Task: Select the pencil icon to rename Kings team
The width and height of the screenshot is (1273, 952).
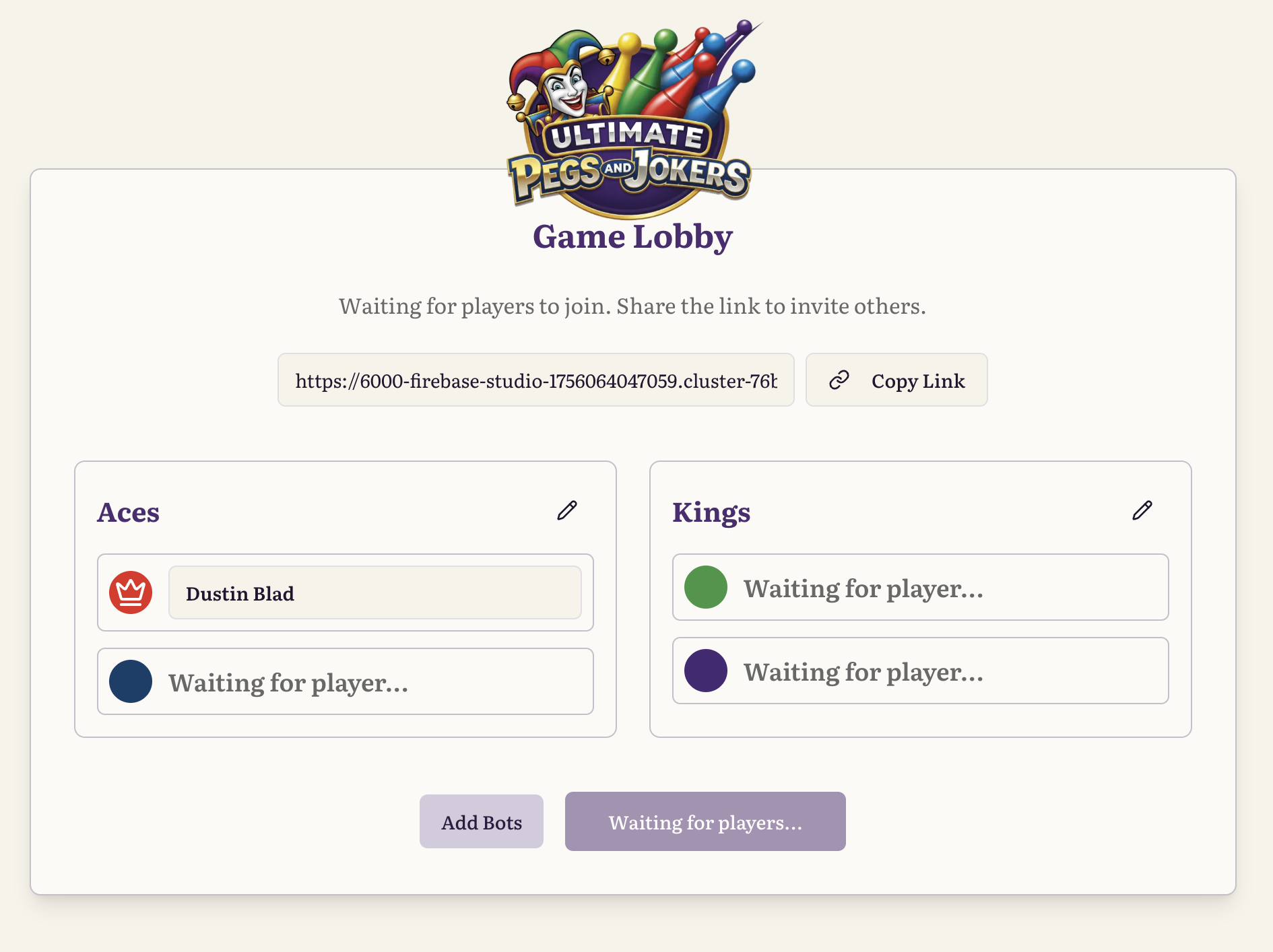Action: 1143,510
